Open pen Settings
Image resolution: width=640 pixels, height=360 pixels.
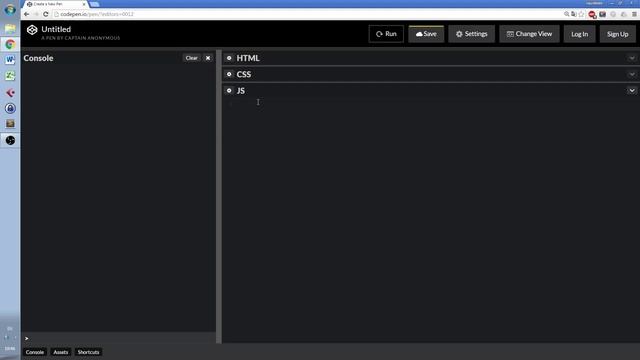471,34
